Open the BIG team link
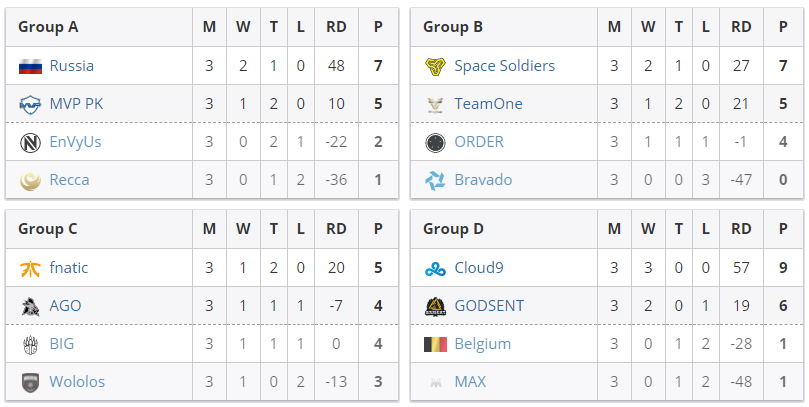This screenshot has width=809, height=407. pos(61,344)
